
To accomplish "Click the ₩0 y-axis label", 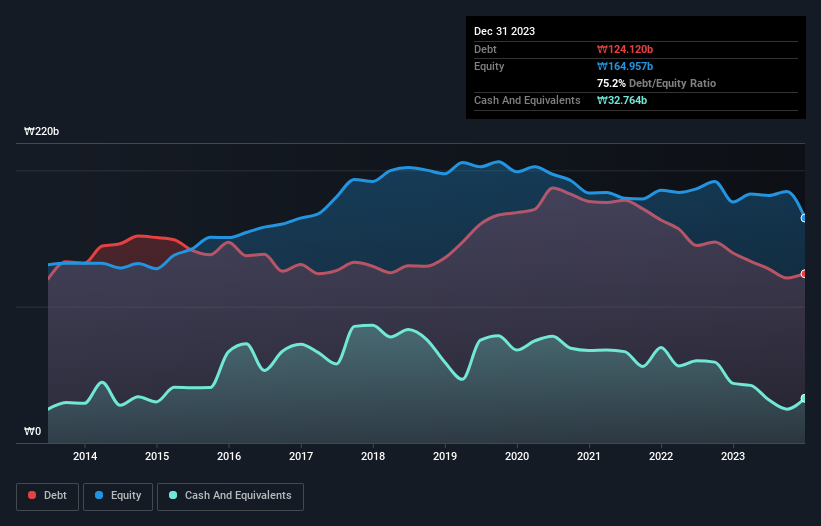I will 32,431.
